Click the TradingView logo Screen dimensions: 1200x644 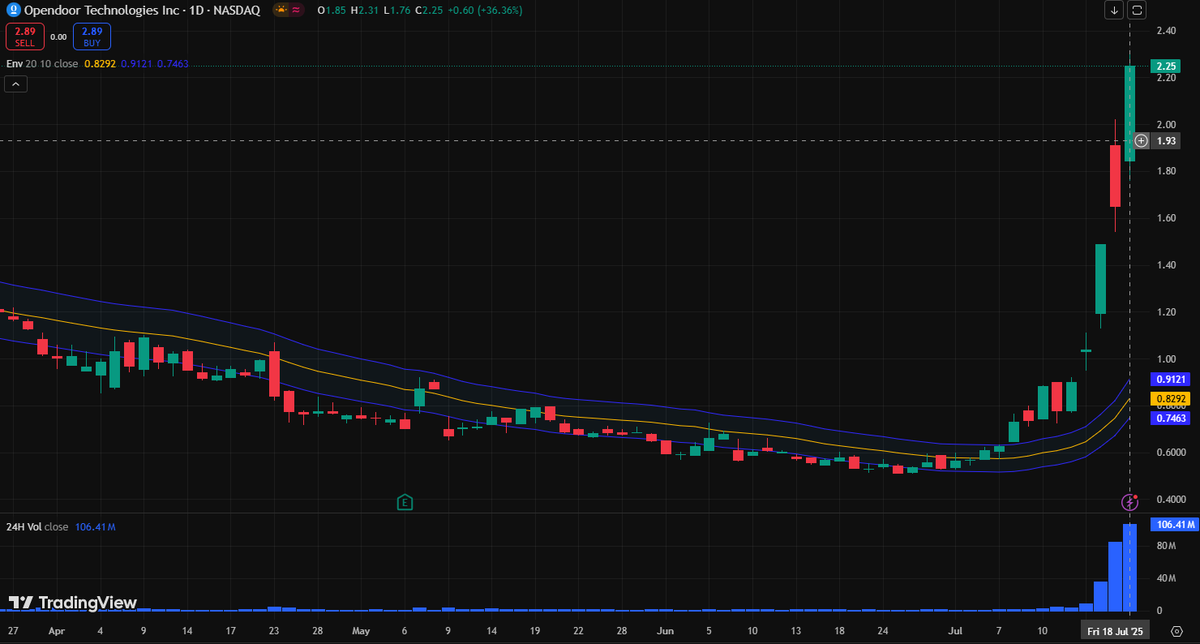click(x=72, y=602)
